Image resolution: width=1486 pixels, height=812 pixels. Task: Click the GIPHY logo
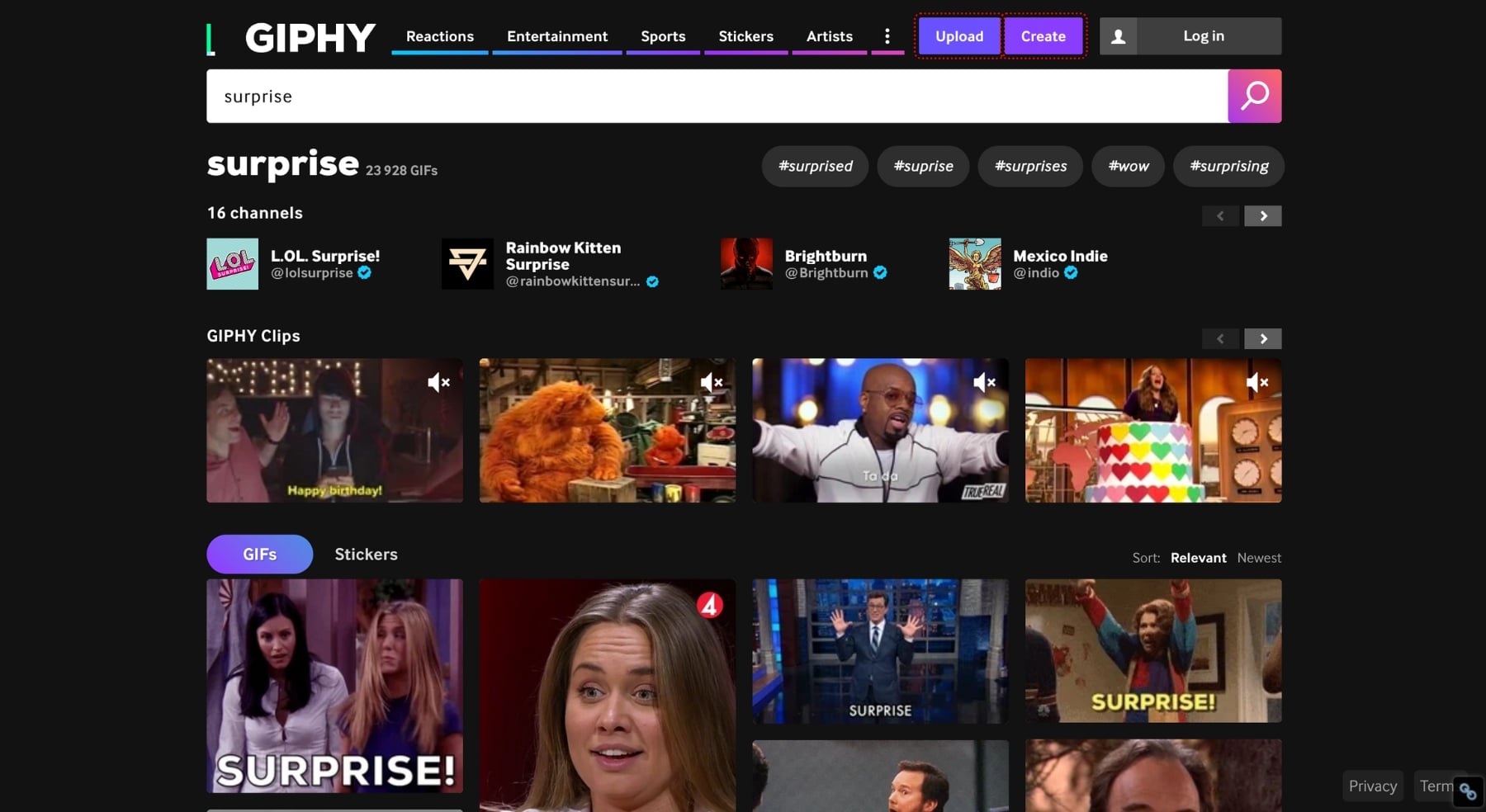point(291,38)
